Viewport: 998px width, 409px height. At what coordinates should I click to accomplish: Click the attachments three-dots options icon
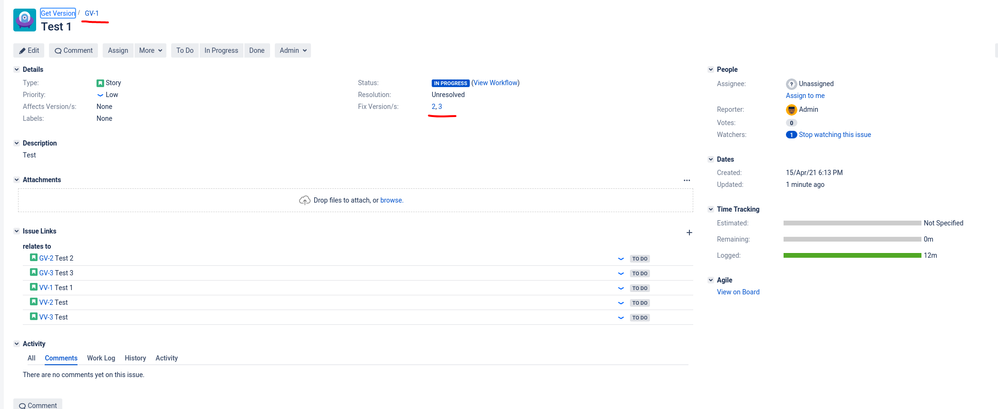click(x=687, y=181)
